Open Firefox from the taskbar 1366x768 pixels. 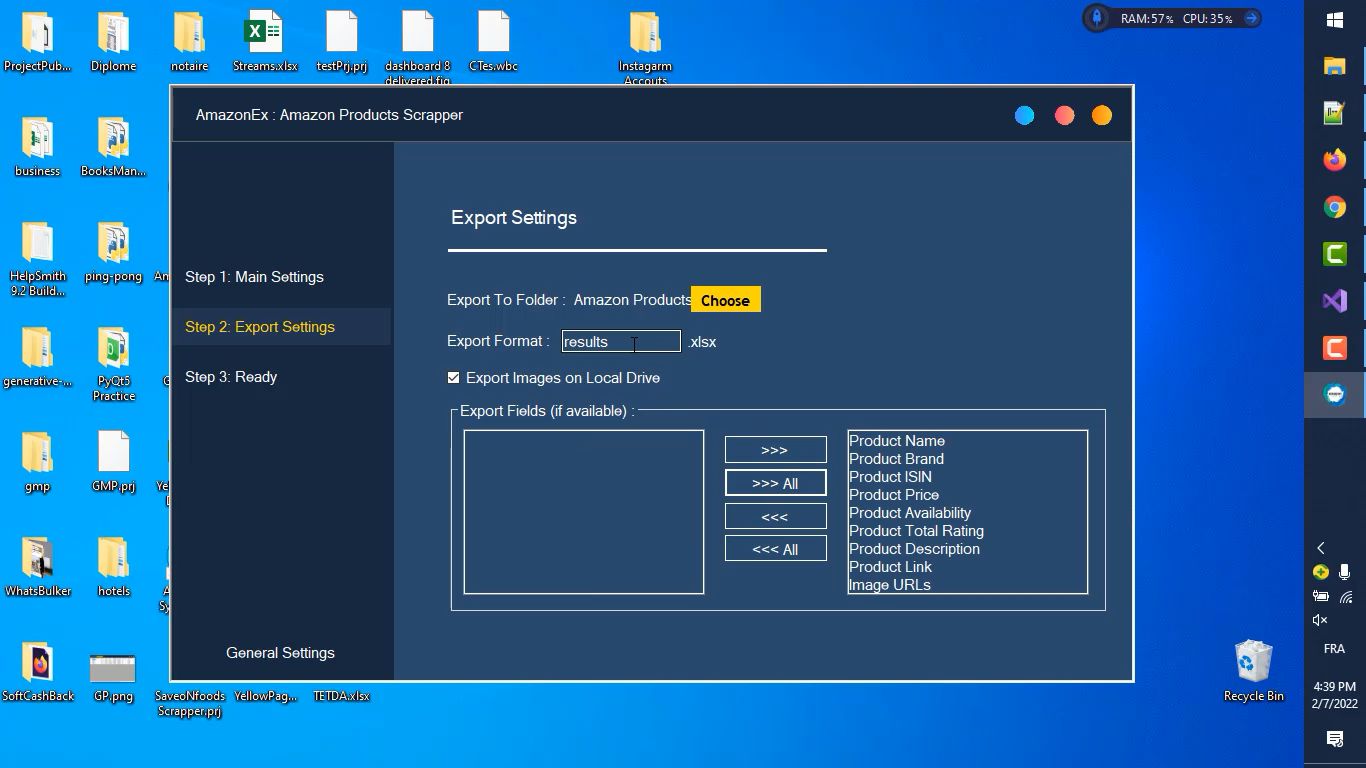(1334, 160)
